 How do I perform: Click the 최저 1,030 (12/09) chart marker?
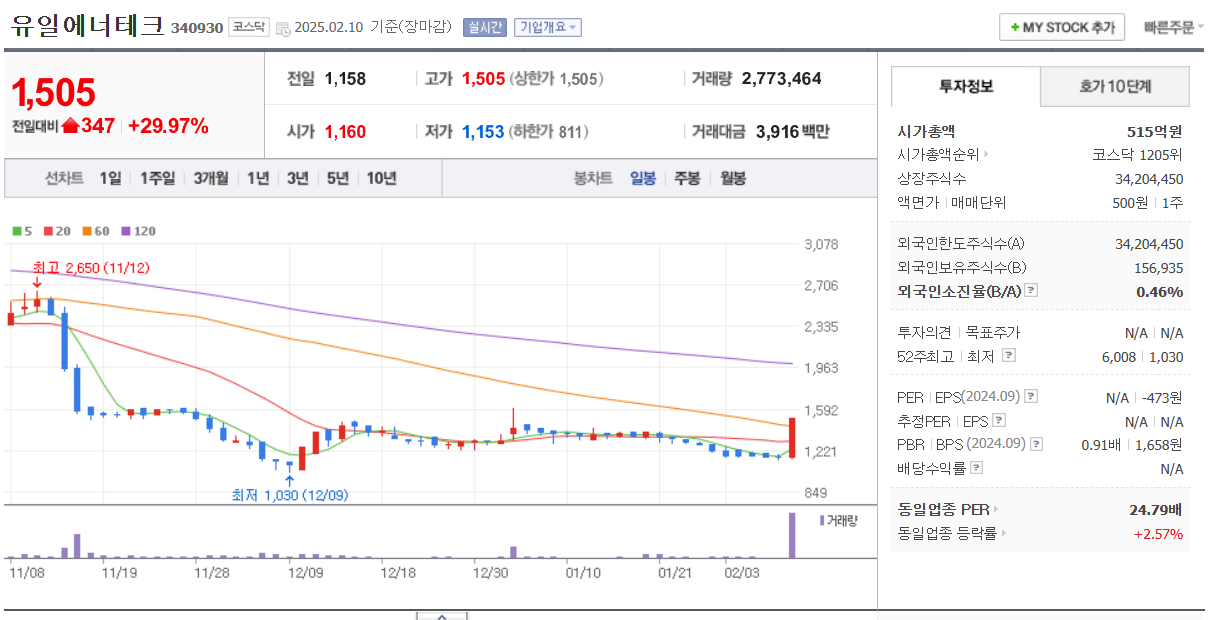pyautogui.click(x=290, y=495)
